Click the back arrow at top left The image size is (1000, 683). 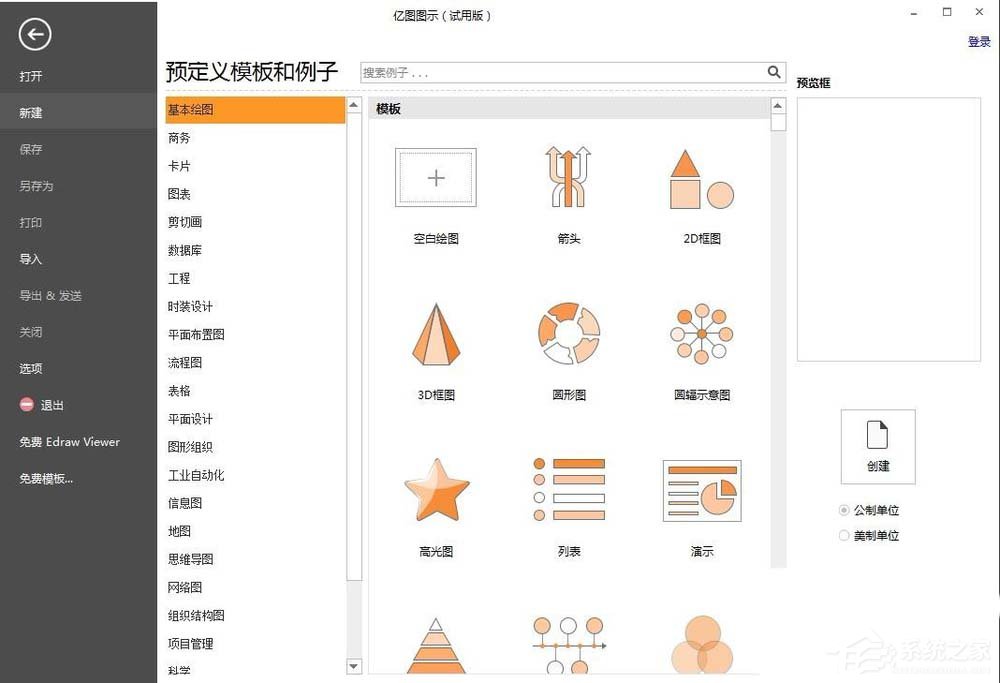33,34
